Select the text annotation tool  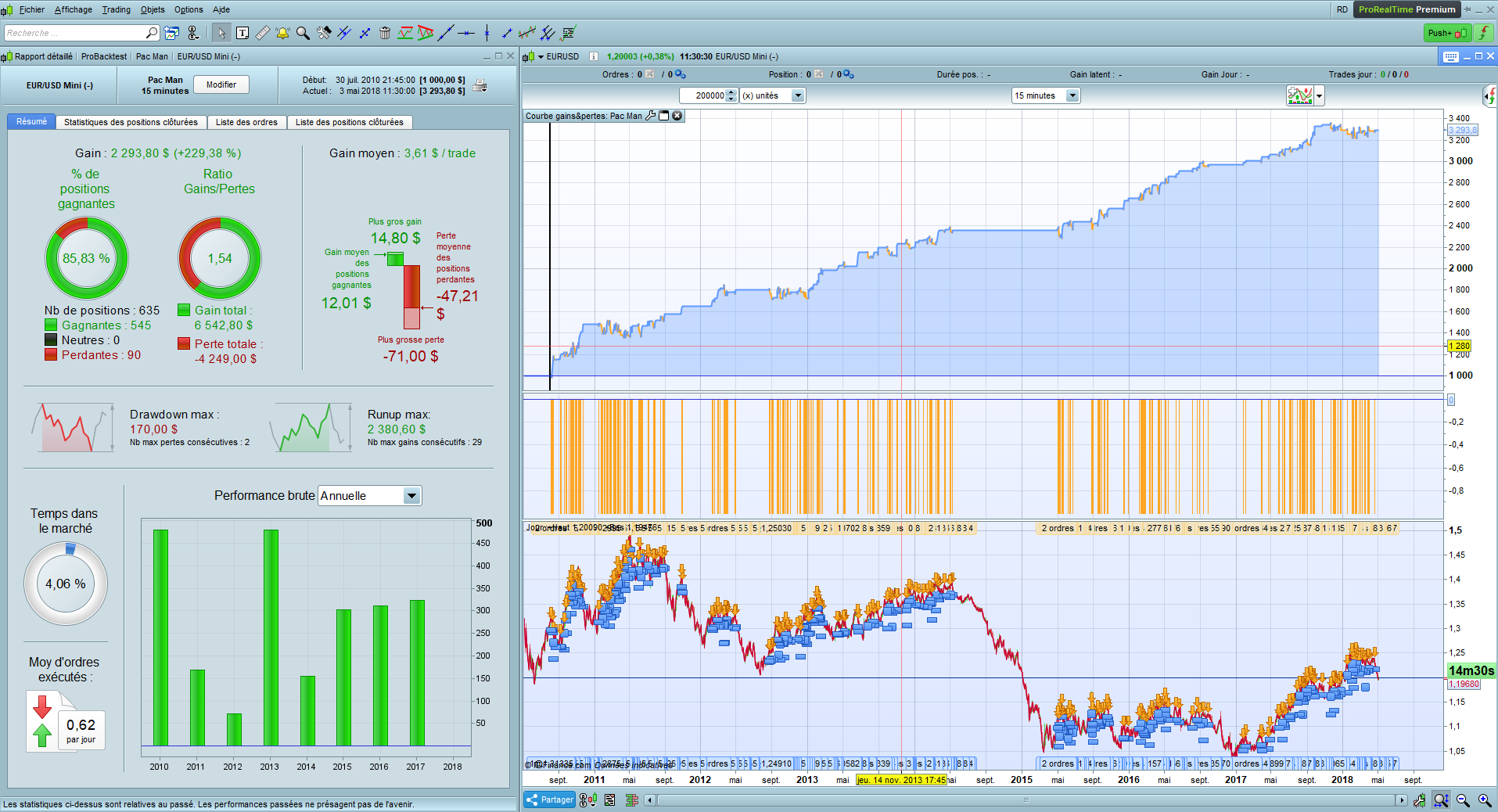pos(242,33)
